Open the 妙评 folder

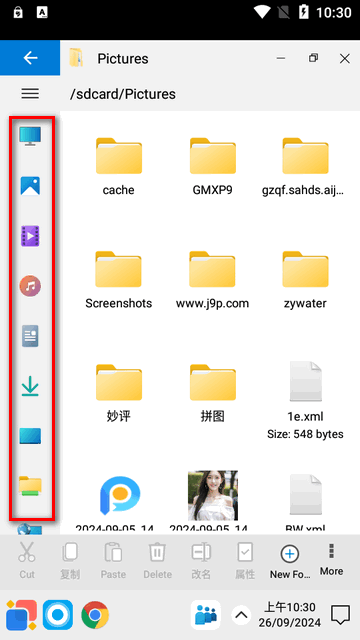click(x=119, y=393)
